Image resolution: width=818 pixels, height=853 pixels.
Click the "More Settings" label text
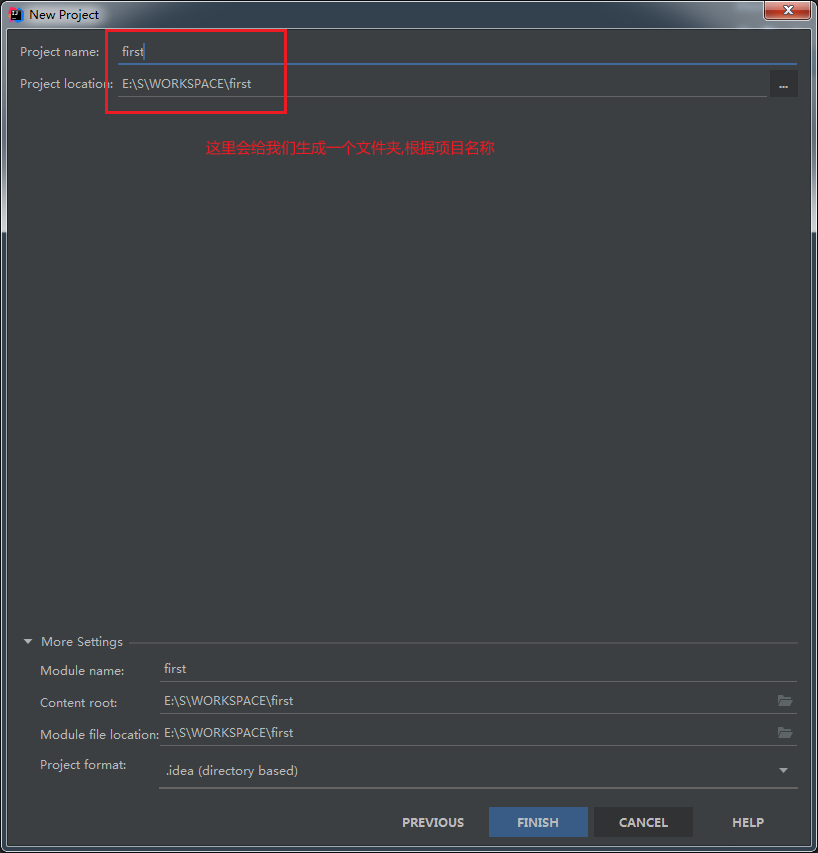point(82,642)
